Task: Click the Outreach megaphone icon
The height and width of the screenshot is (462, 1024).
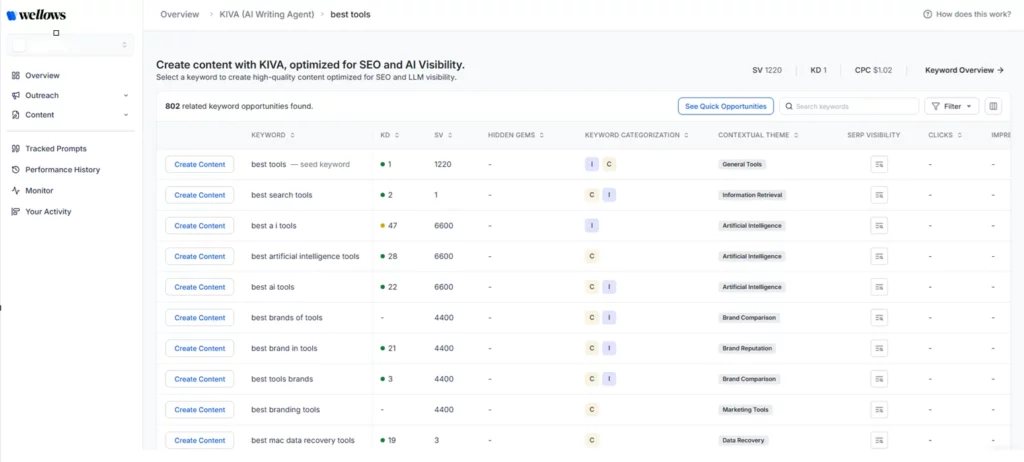Action: tap(16, 95)
